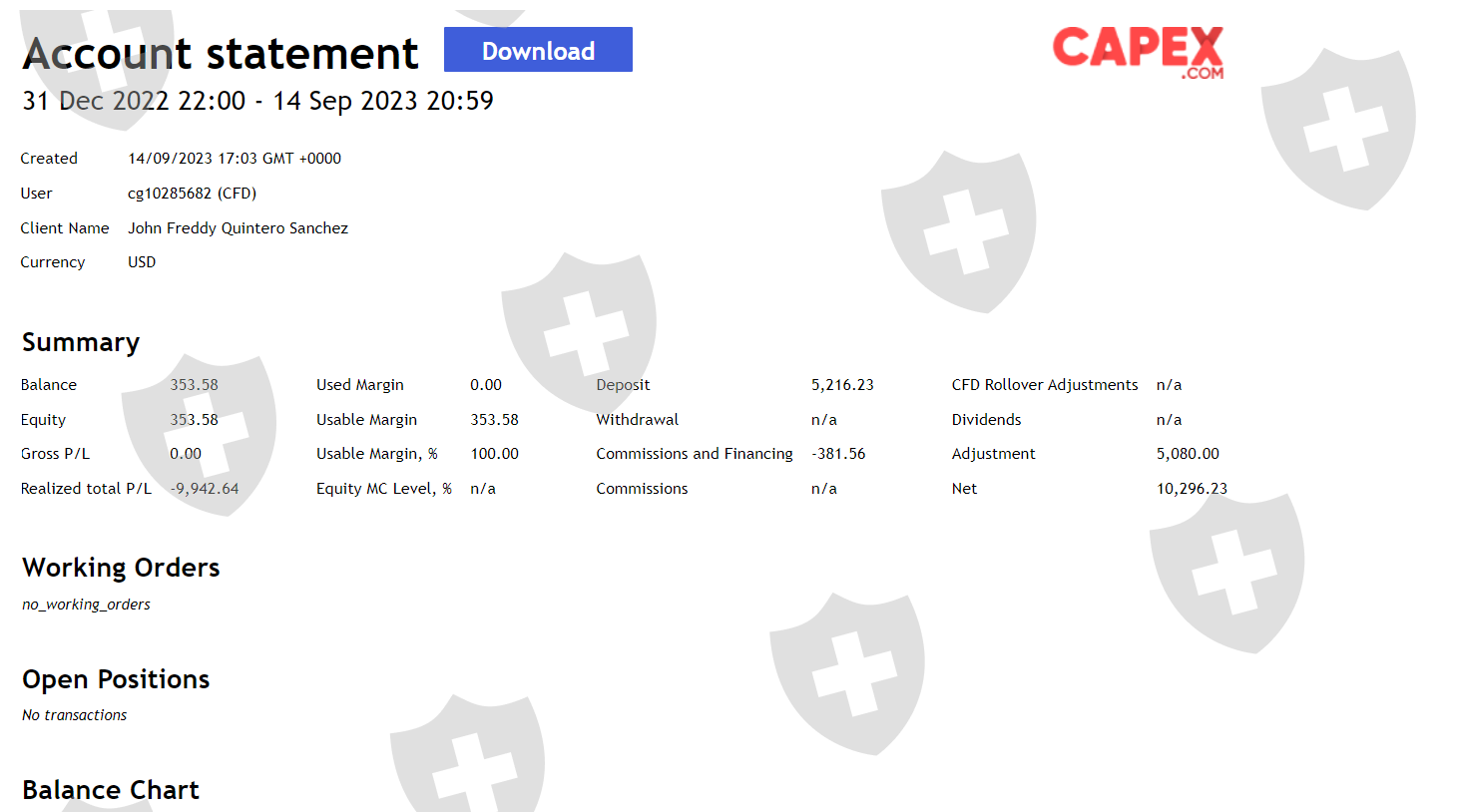
Task: Click the statement date range '31 Dec 2022 22:00 - 14 Sep 2023 20:59'
Action: [257, 101]
